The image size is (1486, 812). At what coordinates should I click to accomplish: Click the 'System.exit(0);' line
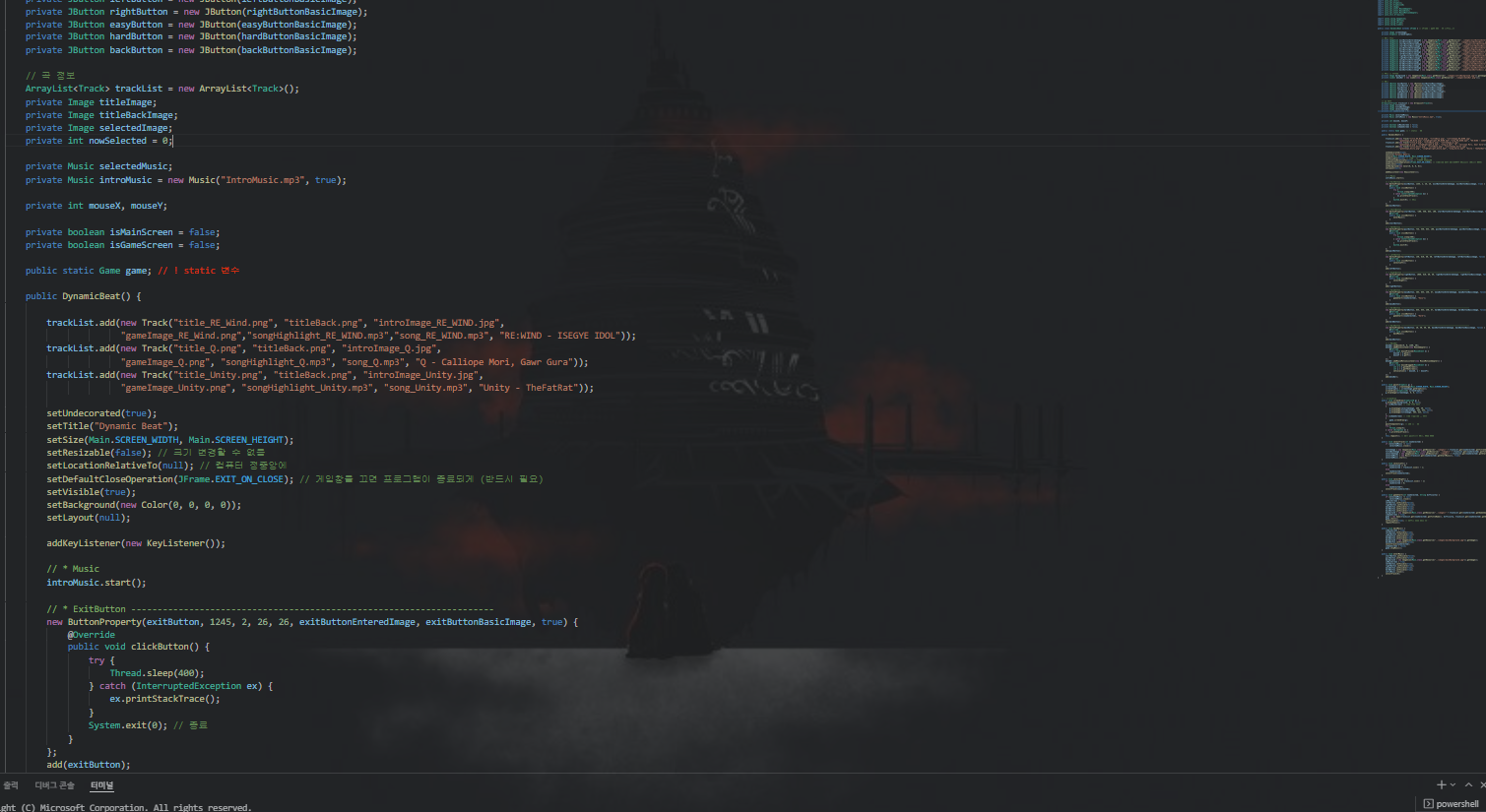(x=127, y=725)
